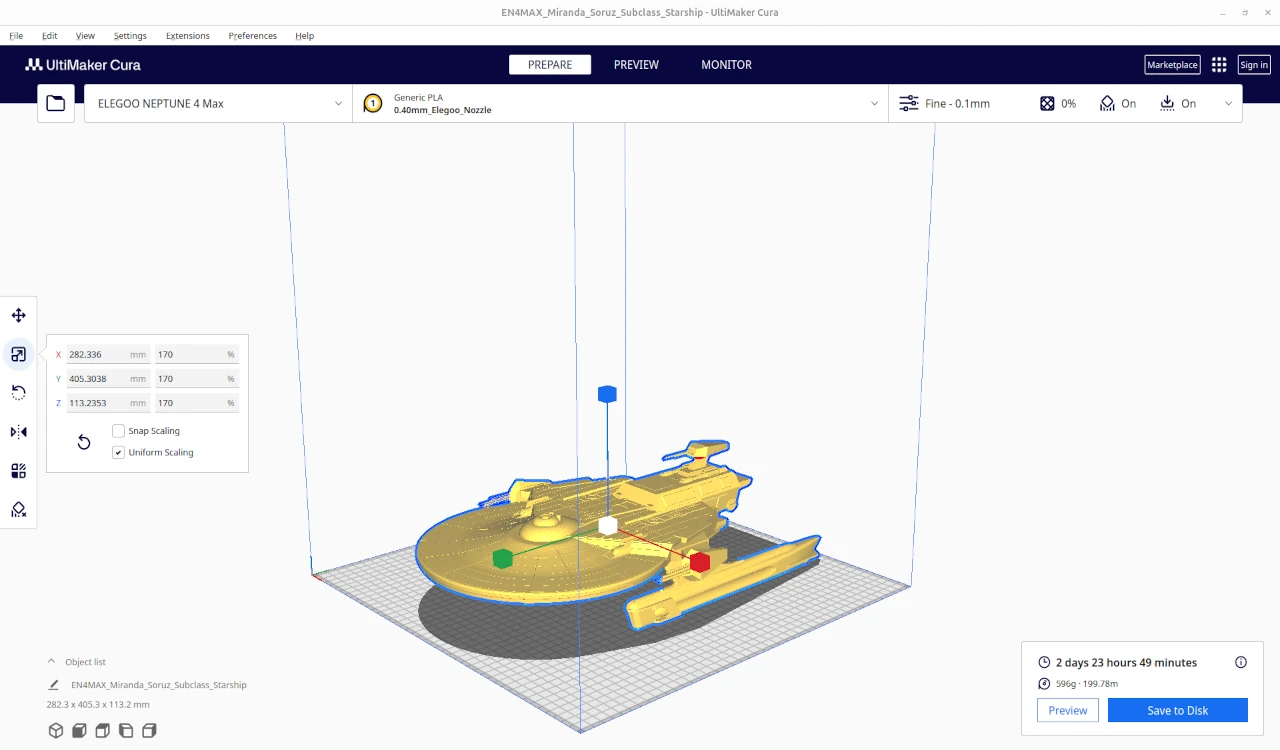This screenshot has width=1280, height=750.
Task: Select EN4MAX_Miranda_Soruz_Subclass_Starship in object list
Action: tap(158, 685)
